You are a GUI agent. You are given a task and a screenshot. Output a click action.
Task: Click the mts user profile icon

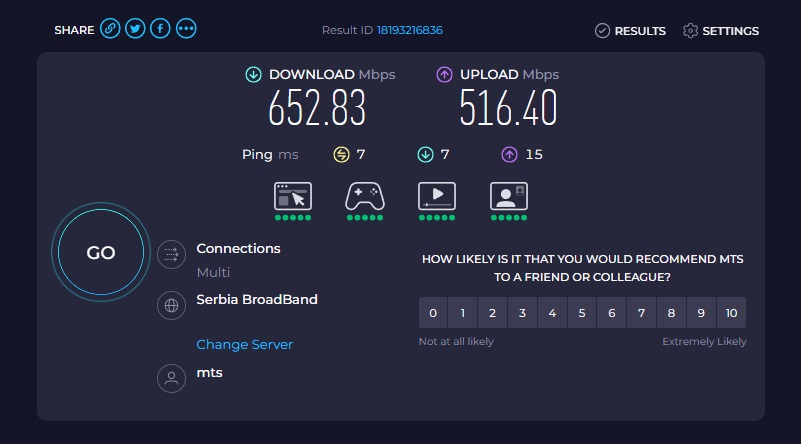(171, 378)
